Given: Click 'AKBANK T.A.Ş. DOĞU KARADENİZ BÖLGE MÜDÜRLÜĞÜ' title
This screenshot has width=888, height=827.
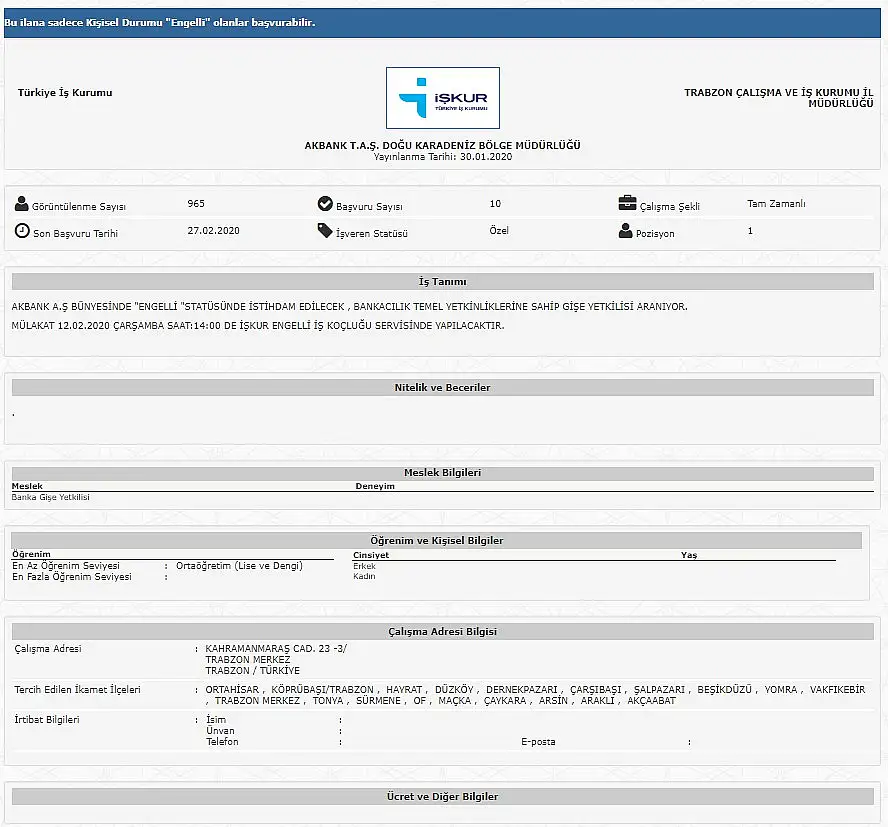Looking at the screenshot, I should pyautogui.click(x=442, y=145).
